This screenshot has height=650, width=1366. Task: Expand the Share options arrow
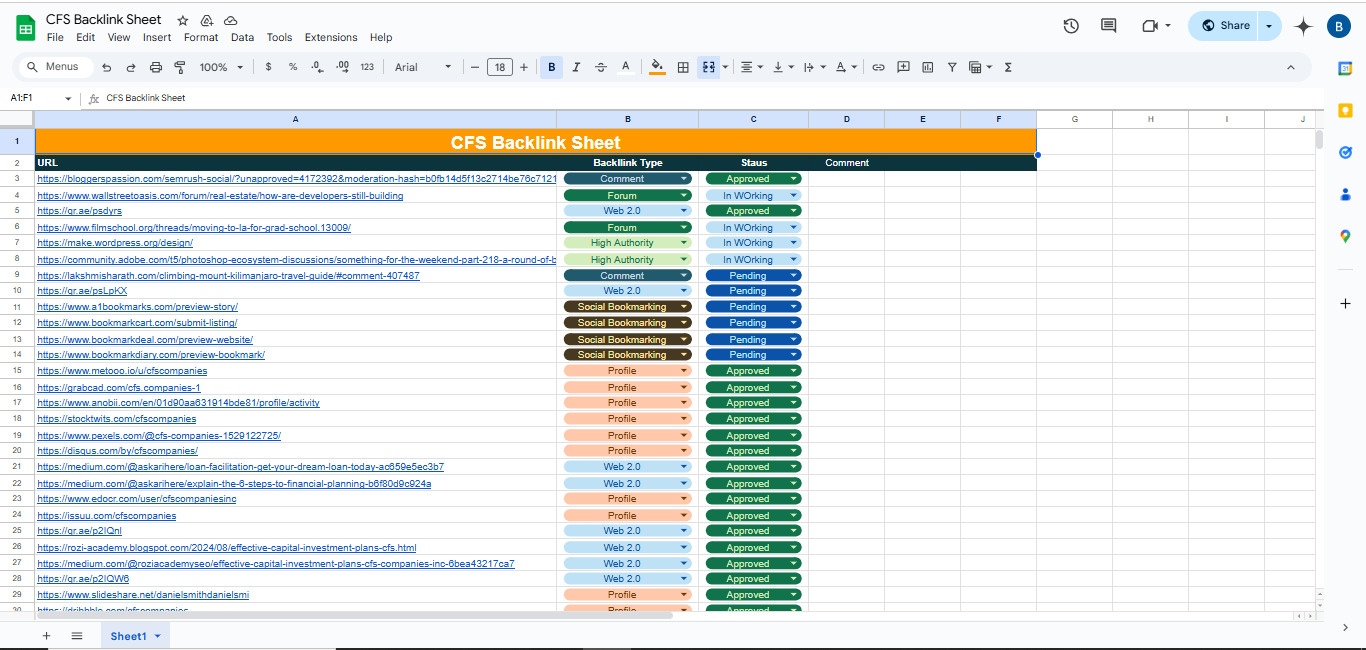click(1269, 26)
